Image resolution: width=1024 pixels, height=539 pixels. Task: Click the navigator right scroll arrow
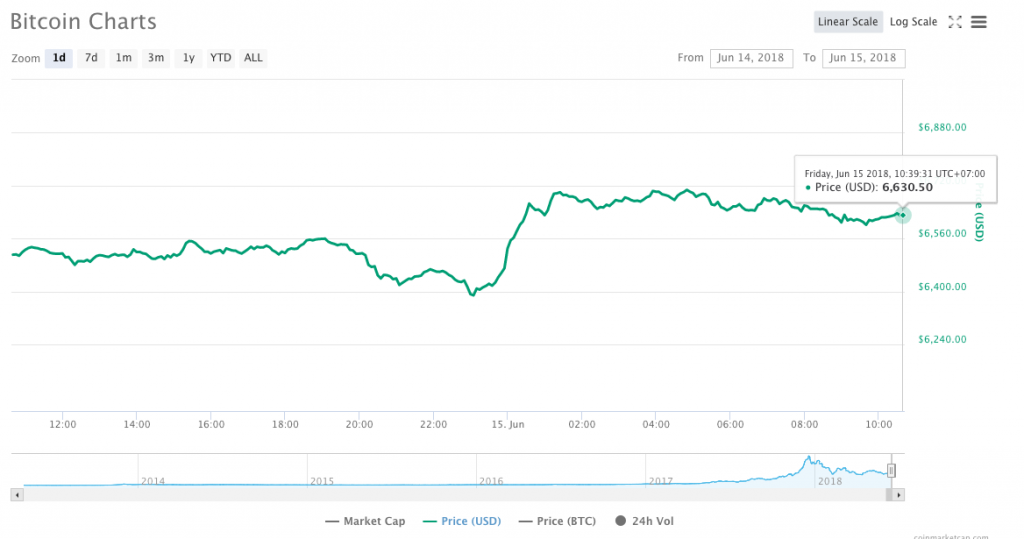point(898,494)
